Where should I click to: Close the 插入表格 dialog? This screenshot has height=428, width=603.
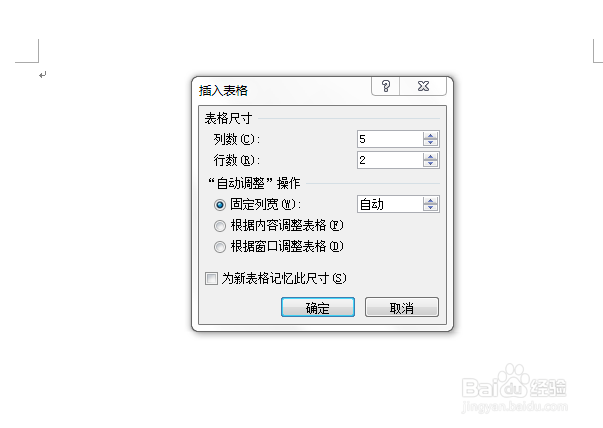(423, 86)
